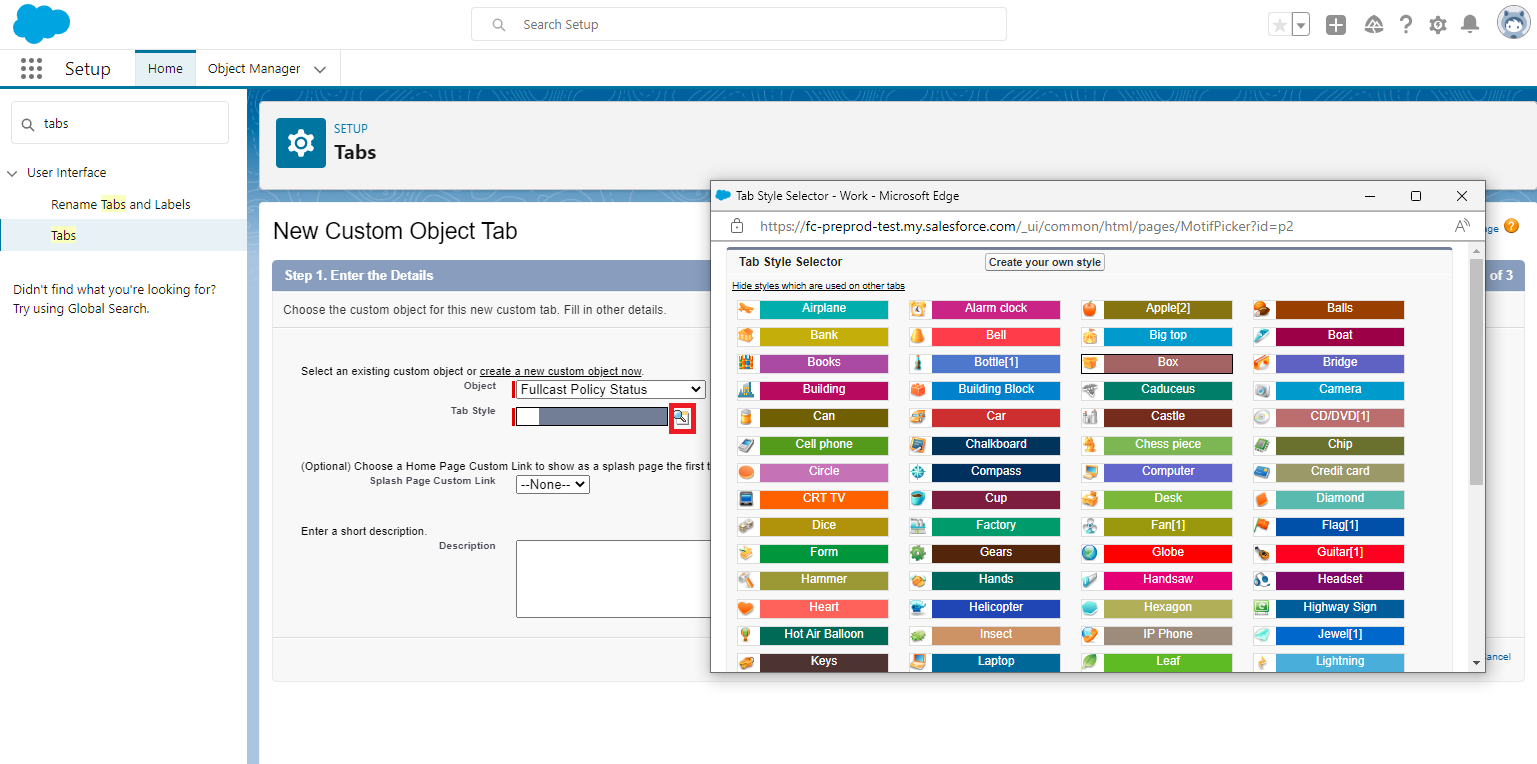Select the Diamond color swatch
Image resolution: width=1537 pixels, height=764 pixels.
click(1340, 499)
